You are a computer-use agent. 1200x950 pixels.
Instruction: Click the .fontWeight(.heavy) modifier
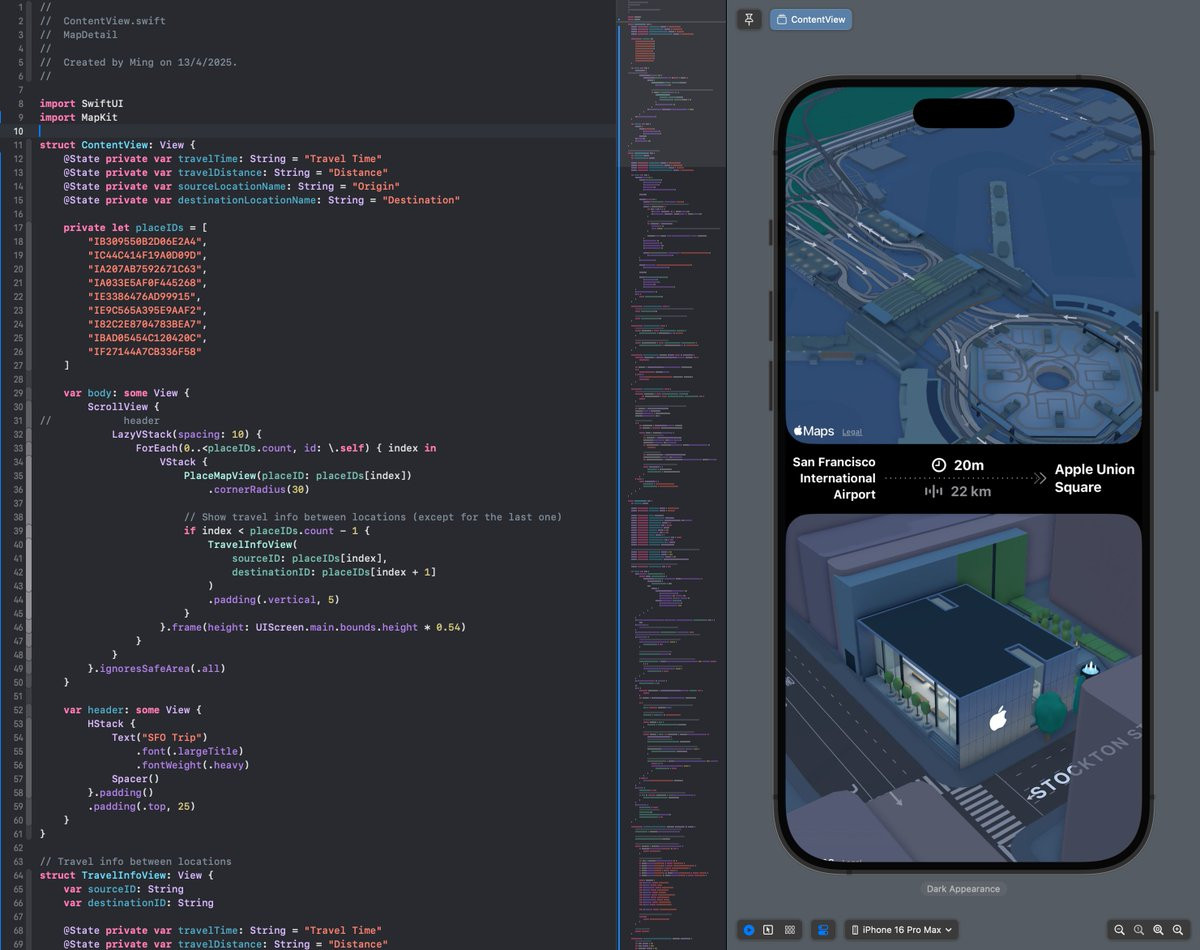tap(192, 765)
